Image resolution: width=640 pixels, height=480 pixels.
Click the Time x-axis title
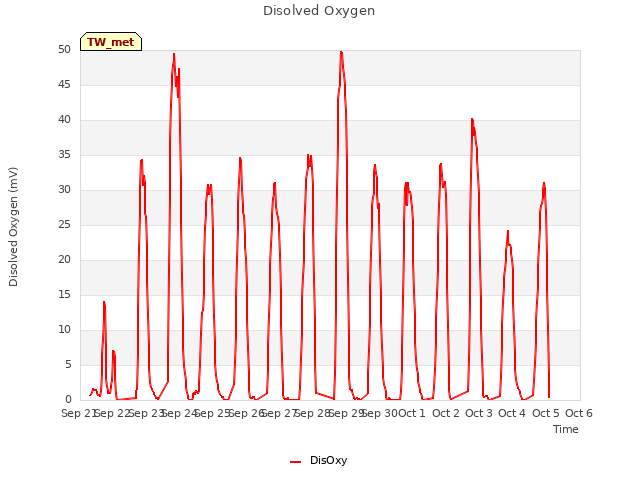pyautogui.click(x=566, y=429)
